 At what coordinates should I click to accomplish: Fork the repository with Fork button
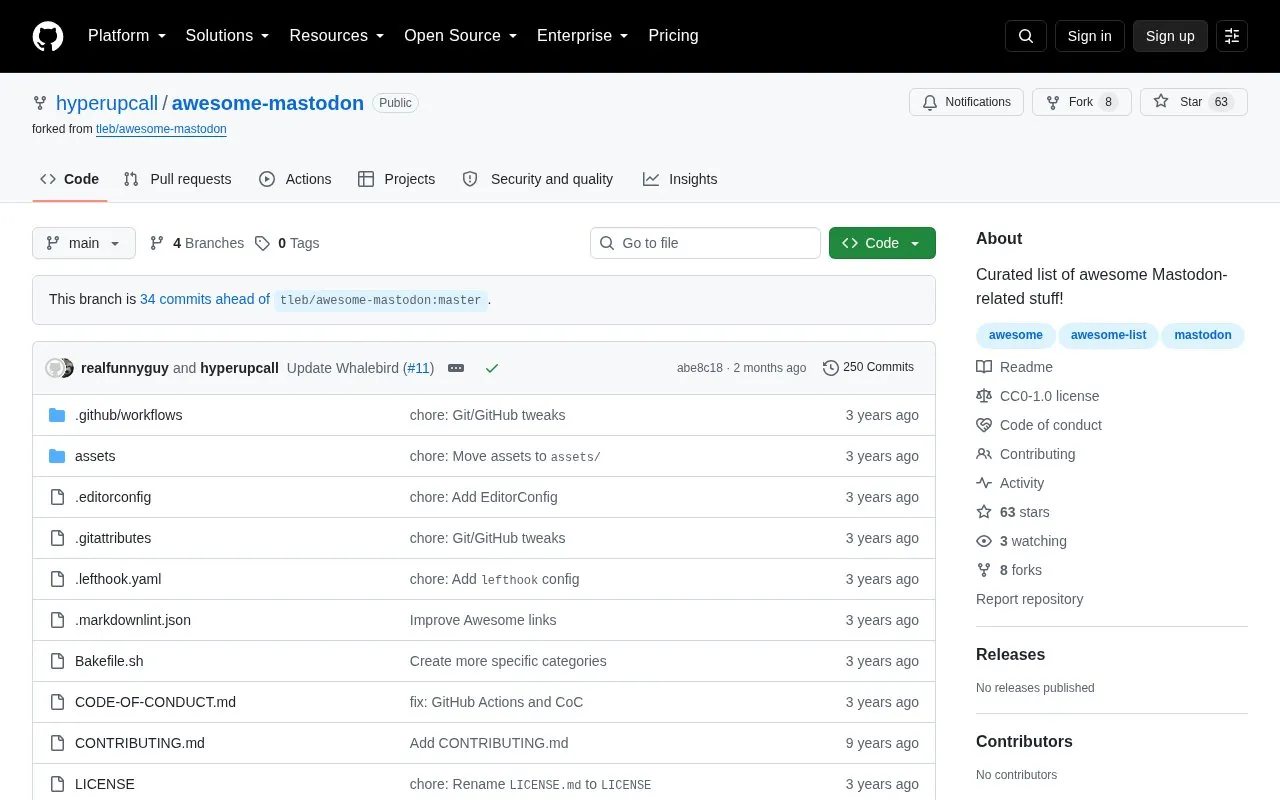[1082, 102]
